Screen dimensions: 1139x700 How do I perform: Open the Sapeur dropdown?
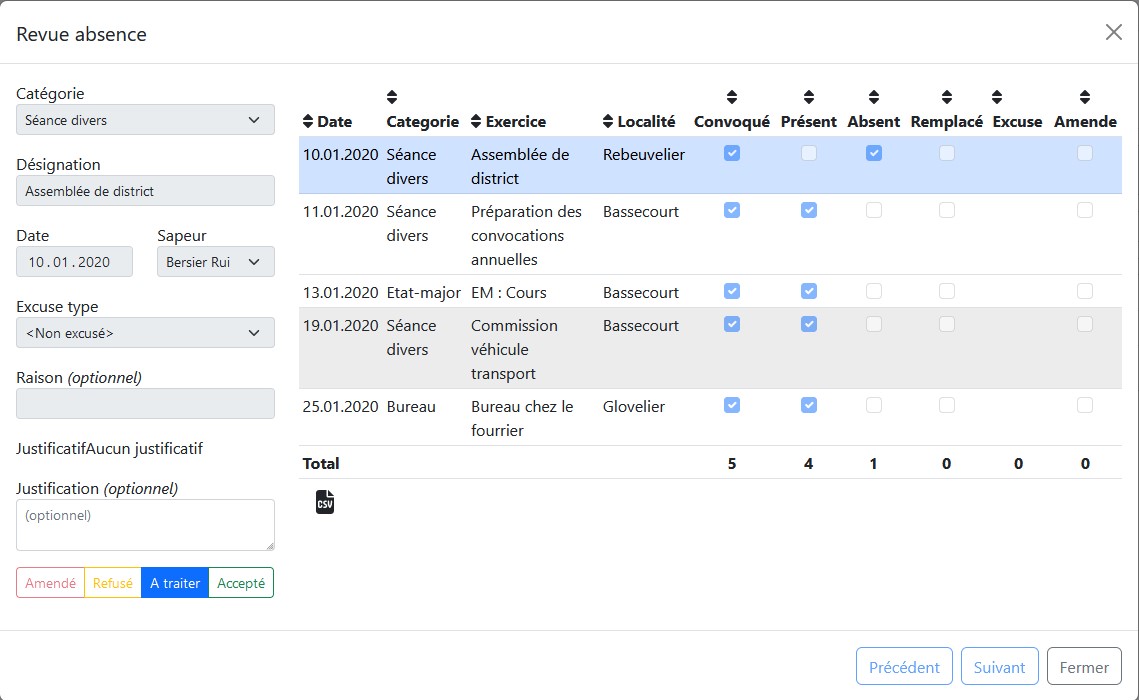[215, 262]
